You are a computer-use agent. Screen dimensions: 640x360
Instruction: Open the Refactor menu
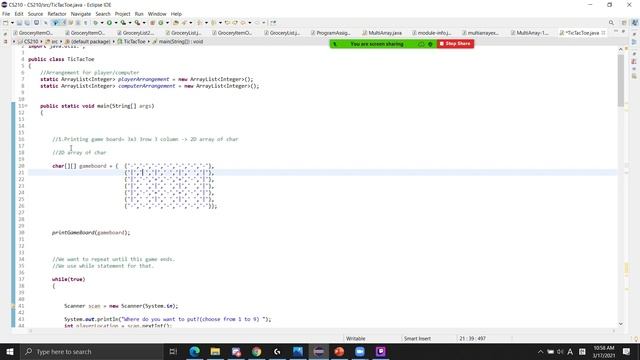(x=57, y=14)
